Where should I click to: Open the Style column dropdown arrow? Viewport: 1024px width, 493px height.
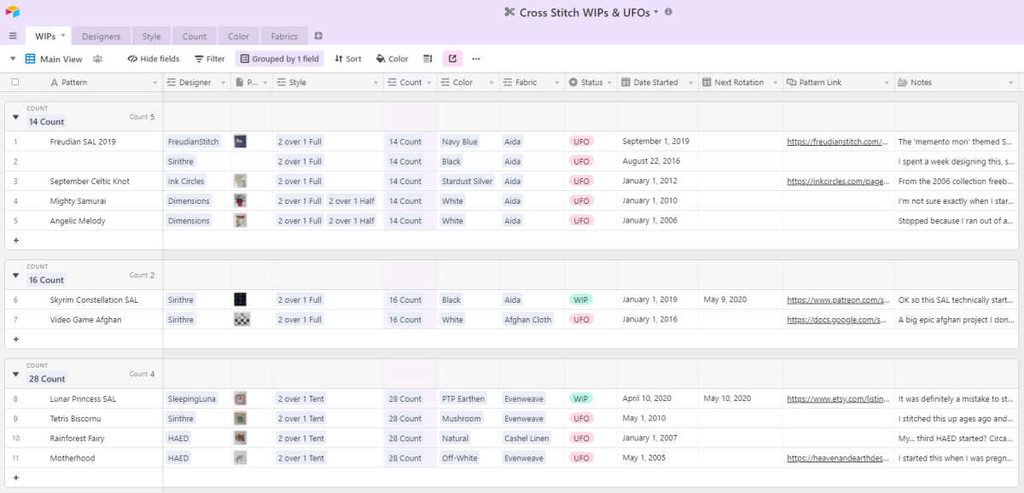(376, 83)
